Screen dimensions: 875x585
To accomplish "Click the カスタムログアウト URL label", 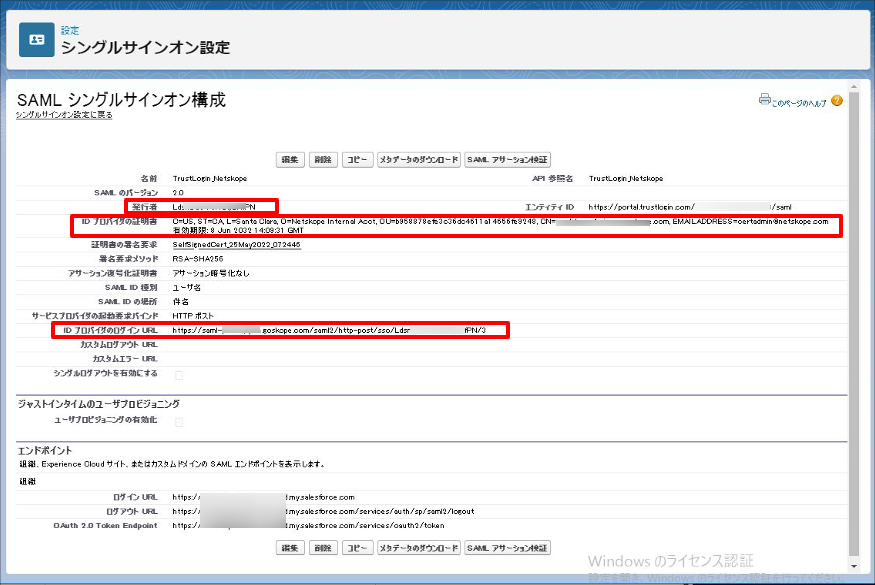I will click(x=119, y=345).
